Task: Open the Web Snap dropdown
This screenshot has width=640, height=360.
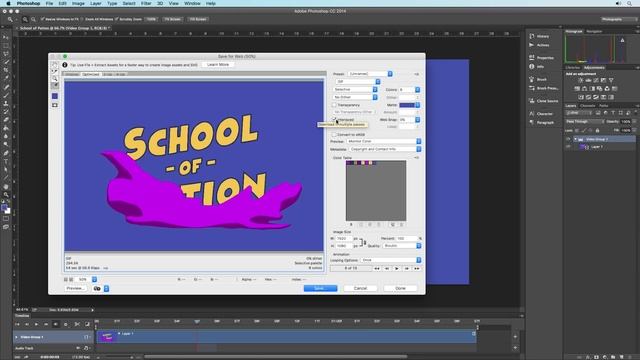Action: (409, 120)
